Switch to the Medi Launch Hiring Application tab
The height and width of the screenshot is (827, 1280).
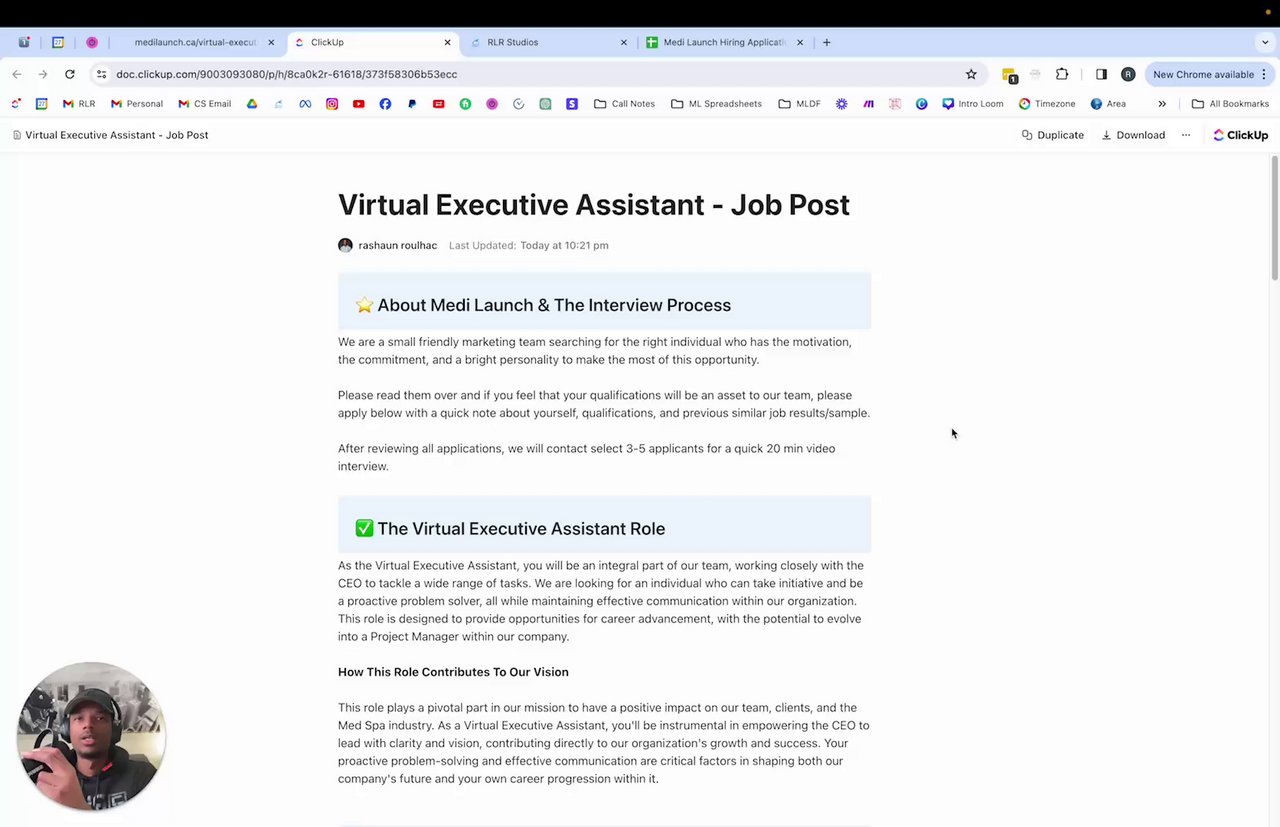(x=725, y=42)
